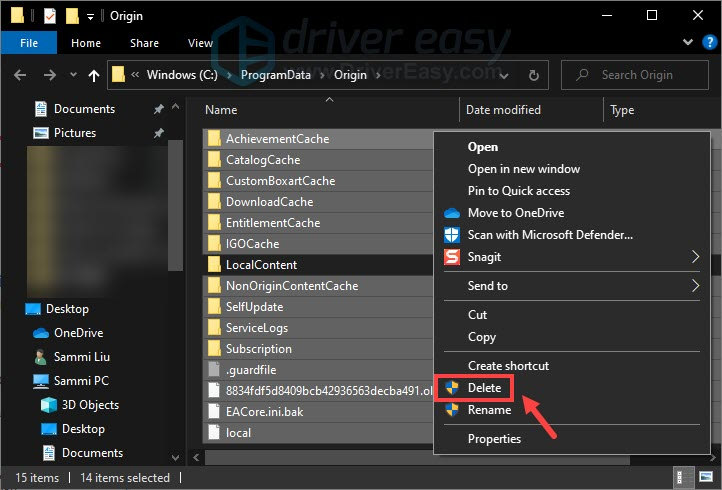This screenshot has height=490, width=722.
Task: Expand the address bar history dropdown
Action: (504, 75)
